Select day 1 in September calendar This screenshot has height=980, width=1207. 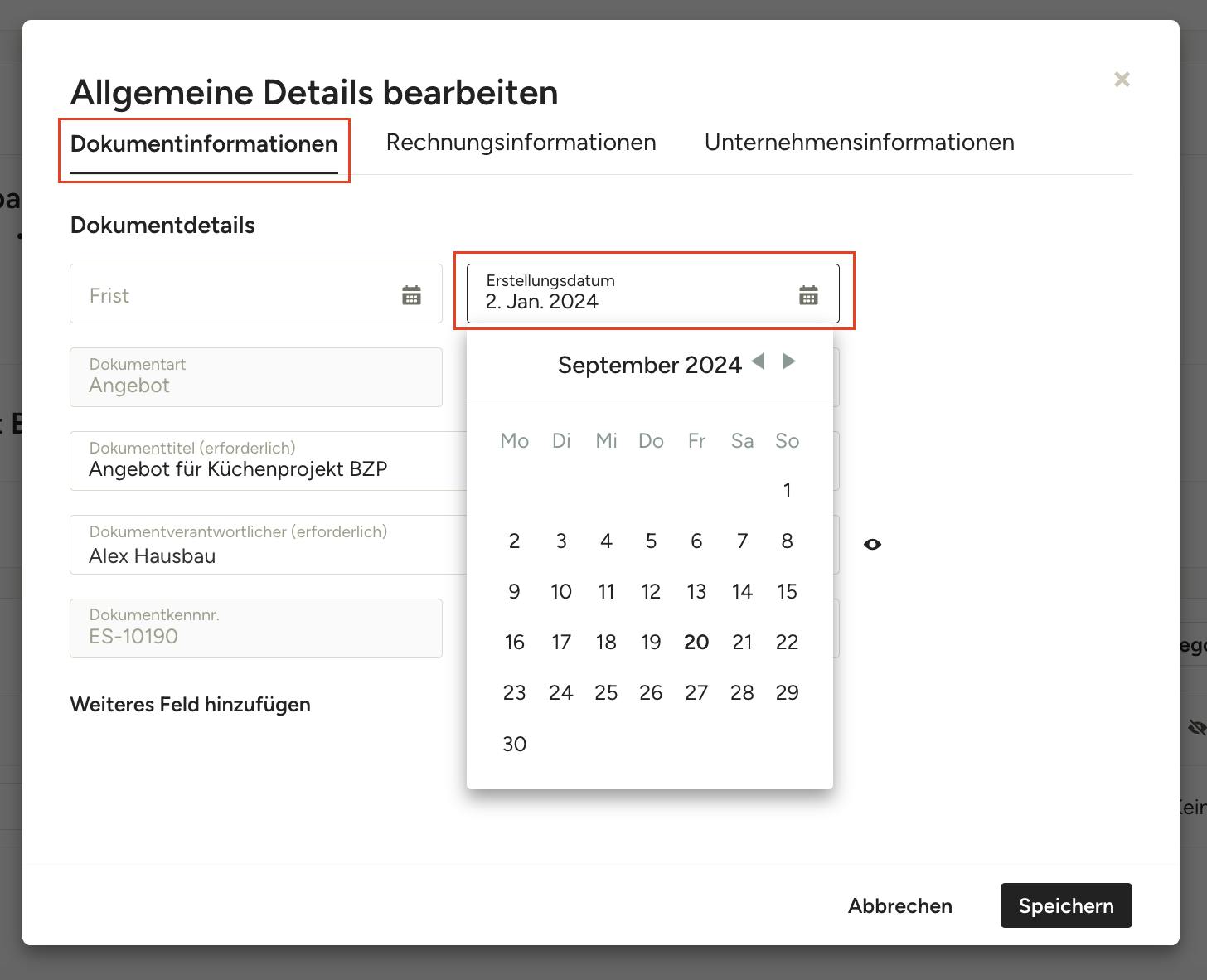[787, 491]
